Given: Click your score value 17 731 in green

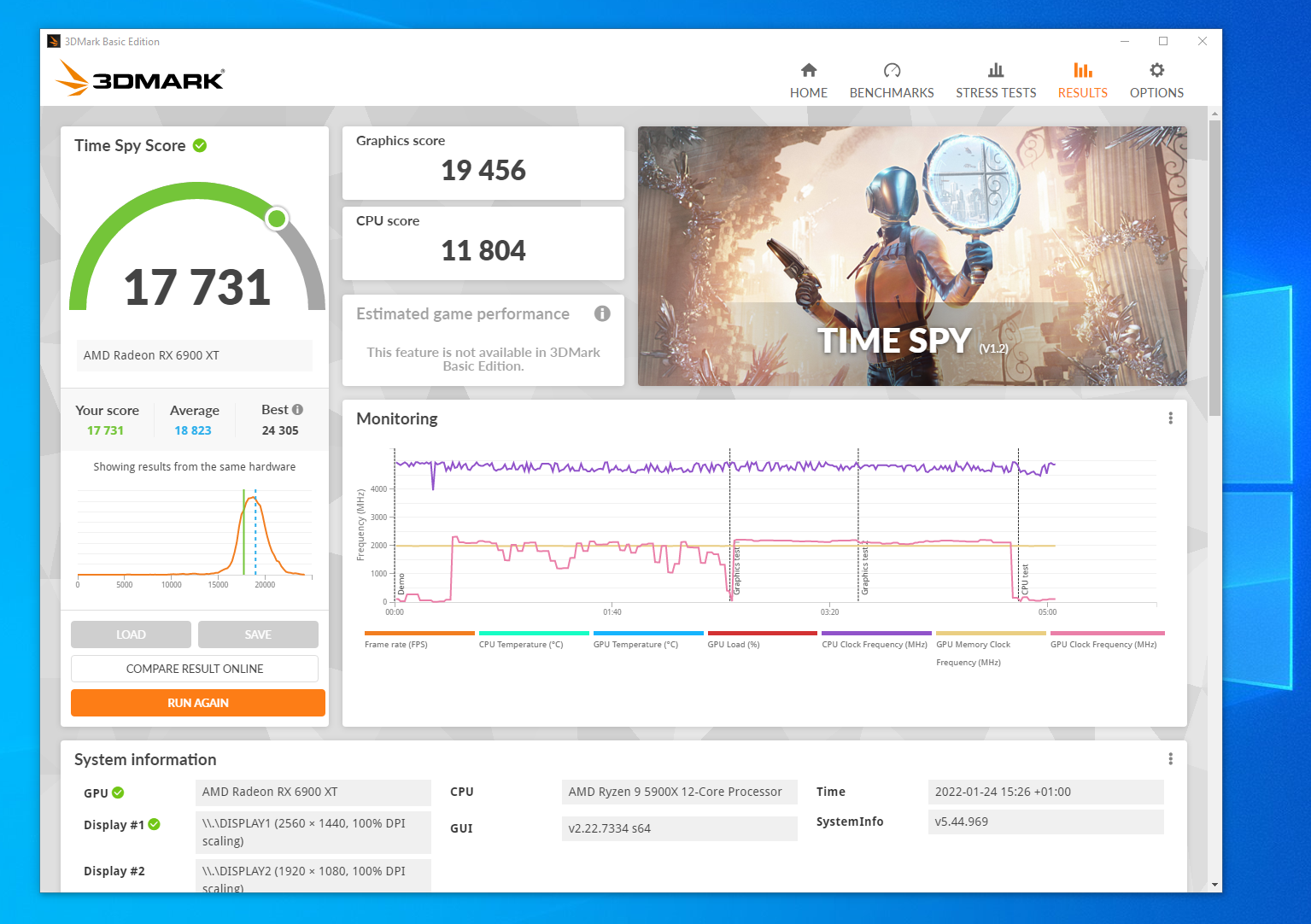Looking at the screenshot, I should 105,430.
